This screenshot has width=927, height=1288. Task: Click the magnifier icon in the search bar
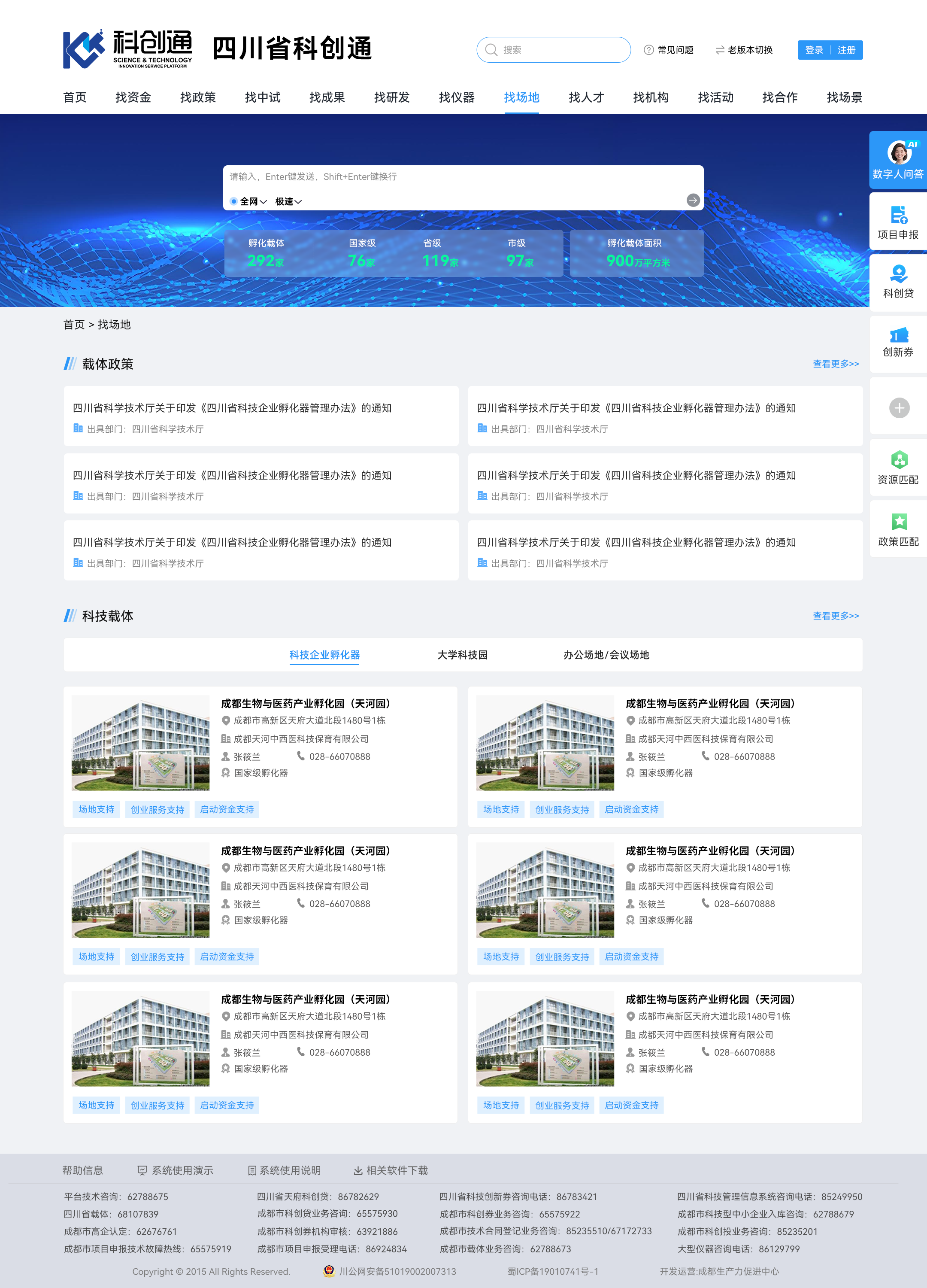click(491, 50)
